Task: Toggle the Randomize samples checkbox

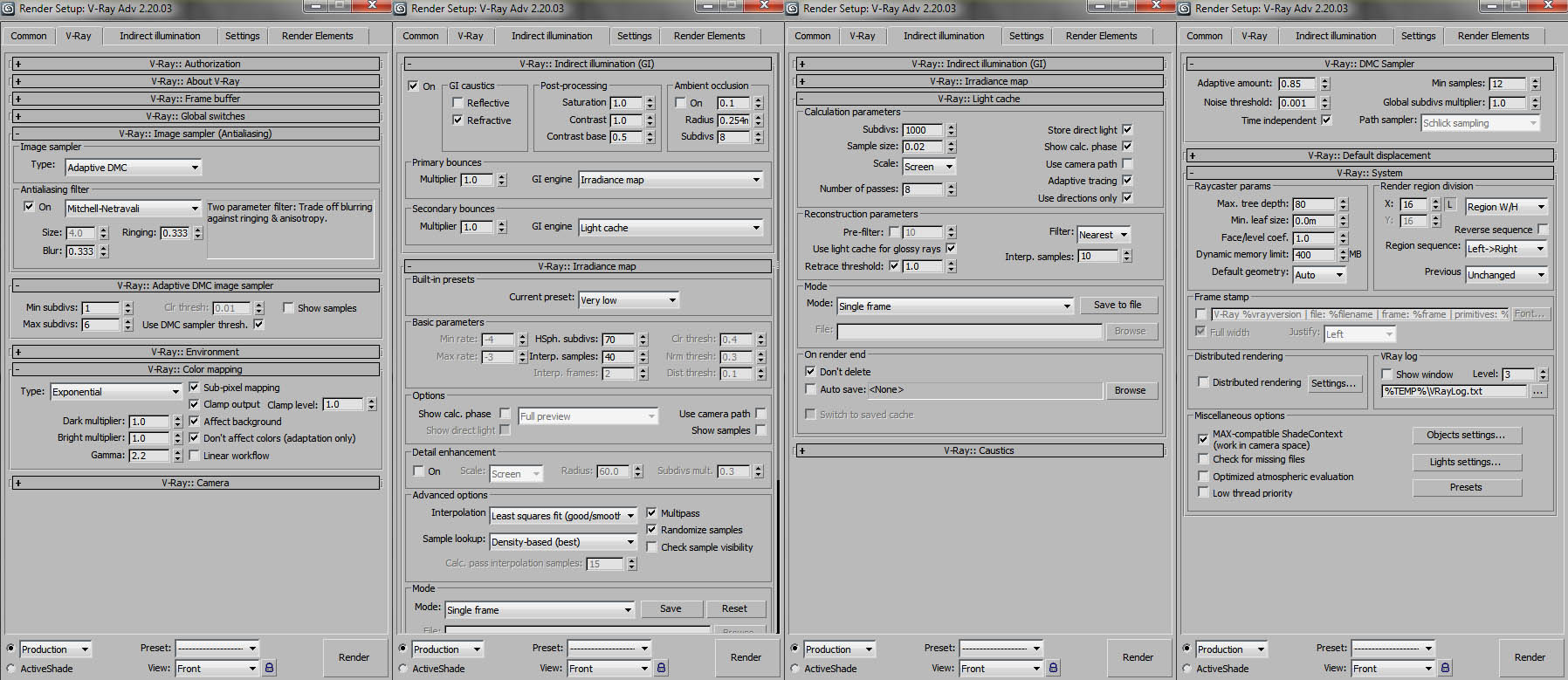Action: [x=651, y=530]
